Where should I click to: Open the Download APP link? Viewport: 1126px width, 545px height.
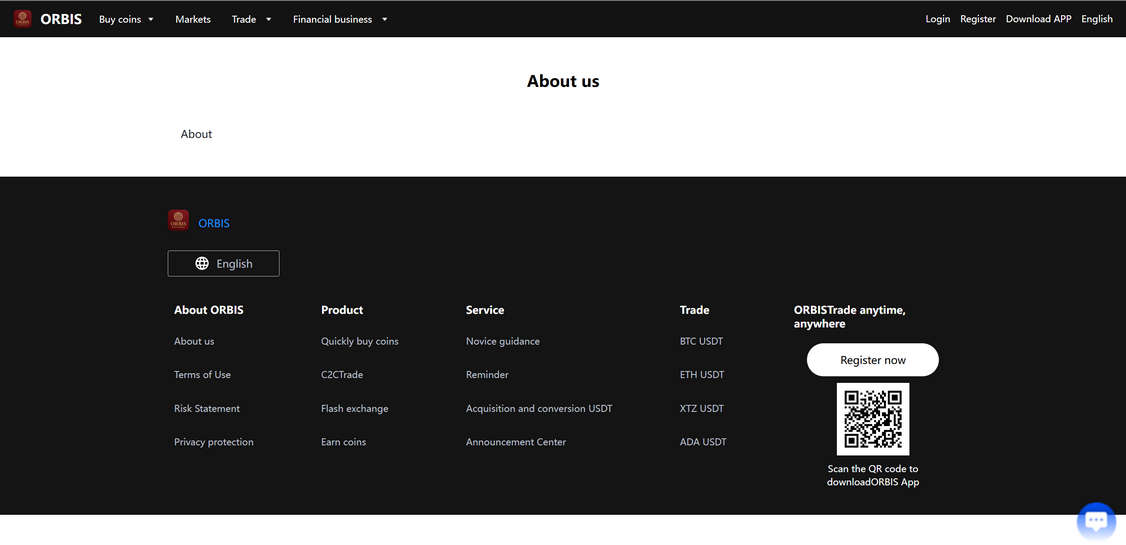[1038, 19]
